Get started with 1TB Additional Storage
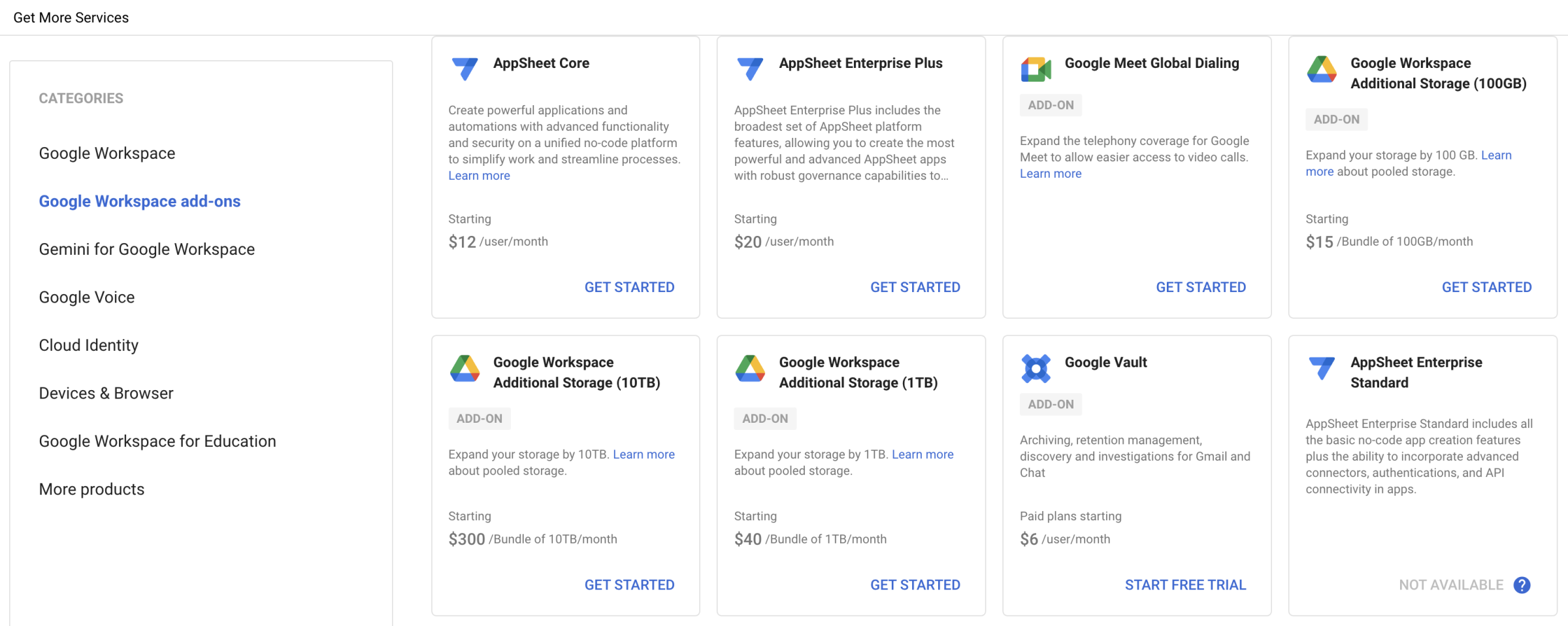Image resolution: width=1568 pixels, height=626 pixels. click(915, 585)
